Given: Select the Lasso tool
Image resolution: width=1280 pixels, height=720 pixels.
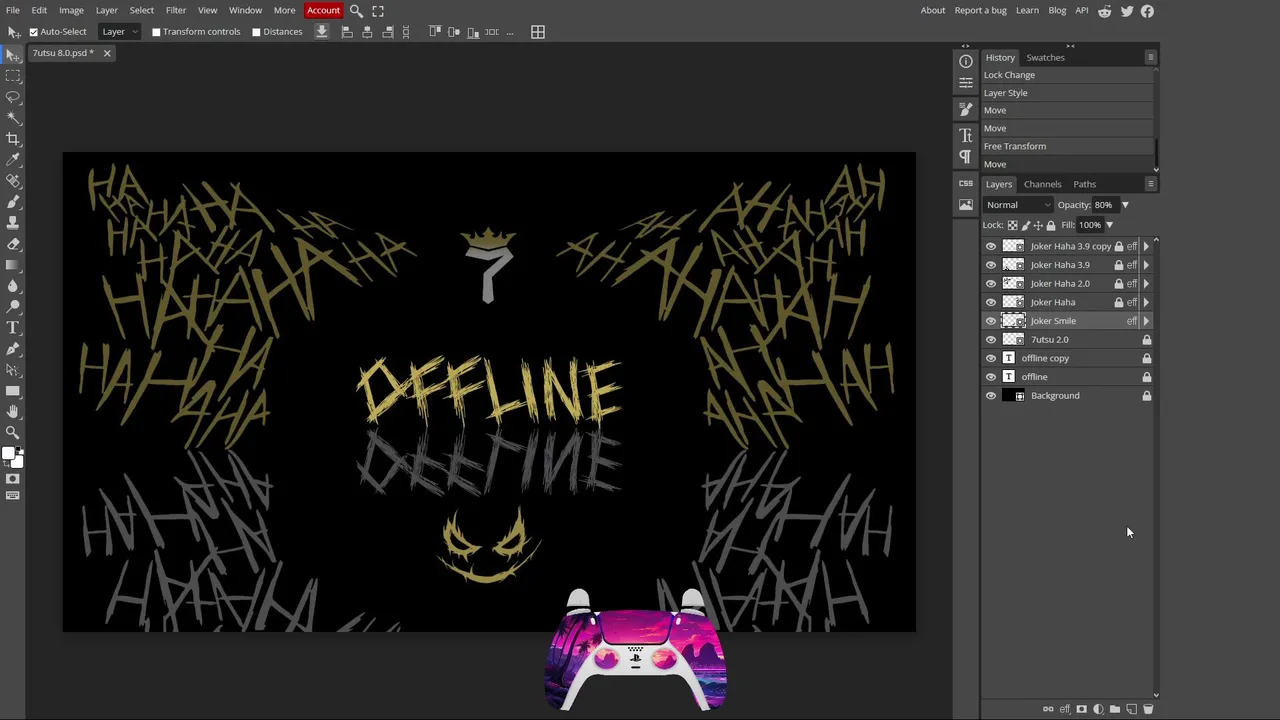Looking at the screenshot, I should 13,97.
